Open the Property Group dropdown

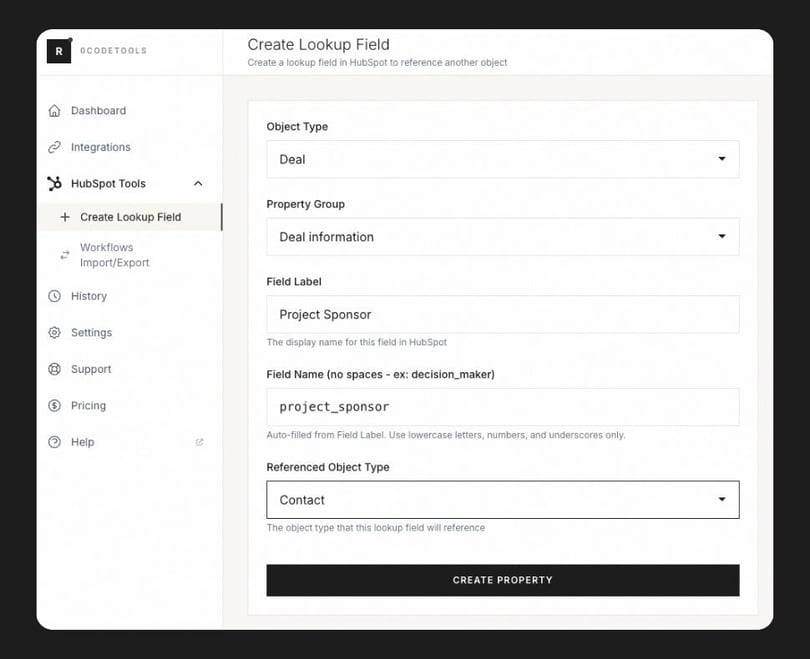pyautogui.click(x=502, y=237)
